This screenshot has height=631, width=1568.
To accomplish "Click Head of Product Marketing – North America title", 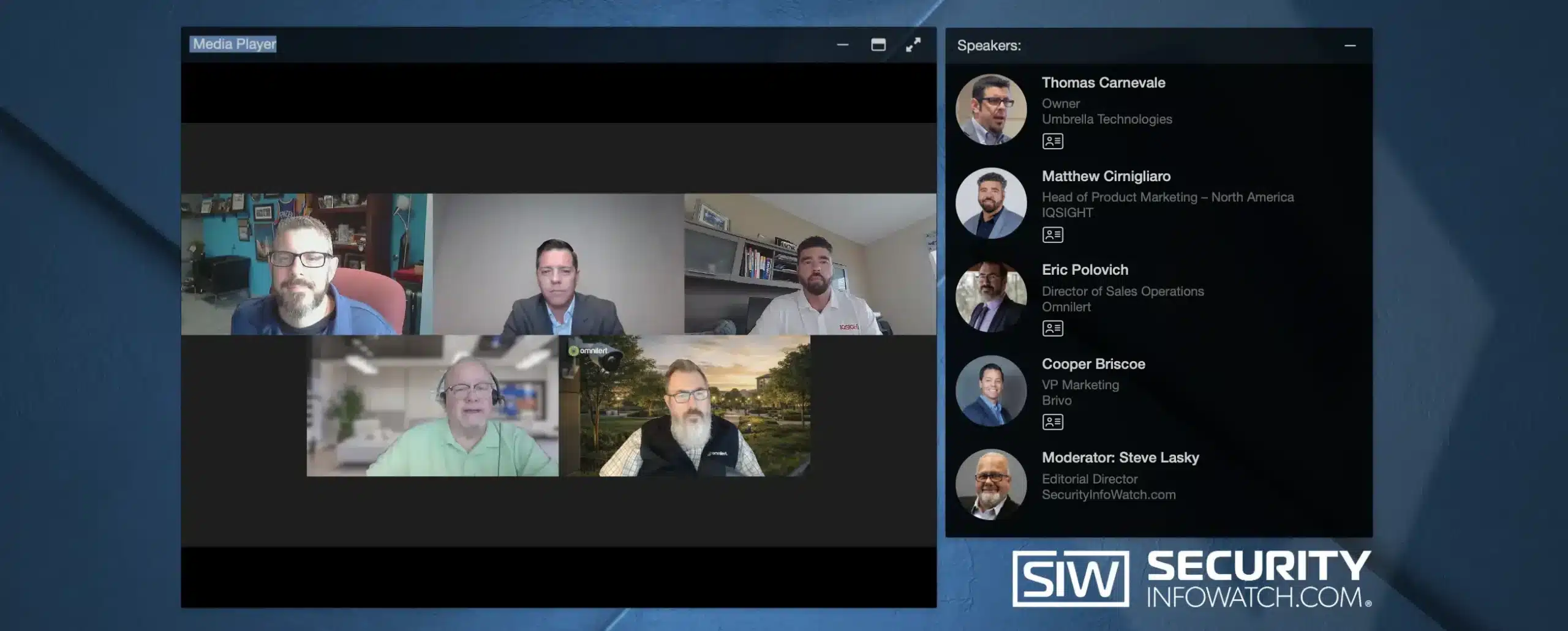I will coord(1167,197).
